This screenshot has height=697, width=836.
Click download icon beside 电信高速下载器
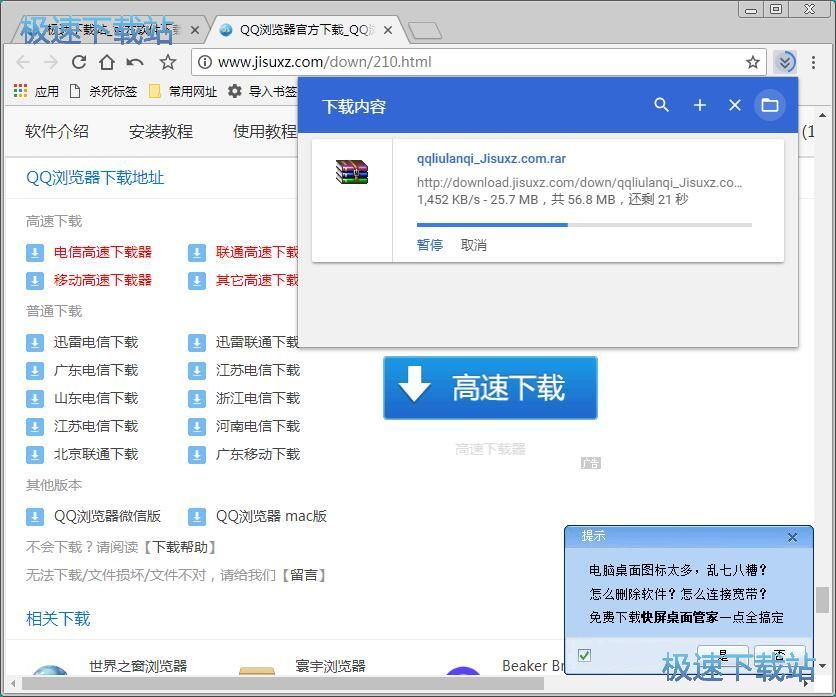point(35,252)
